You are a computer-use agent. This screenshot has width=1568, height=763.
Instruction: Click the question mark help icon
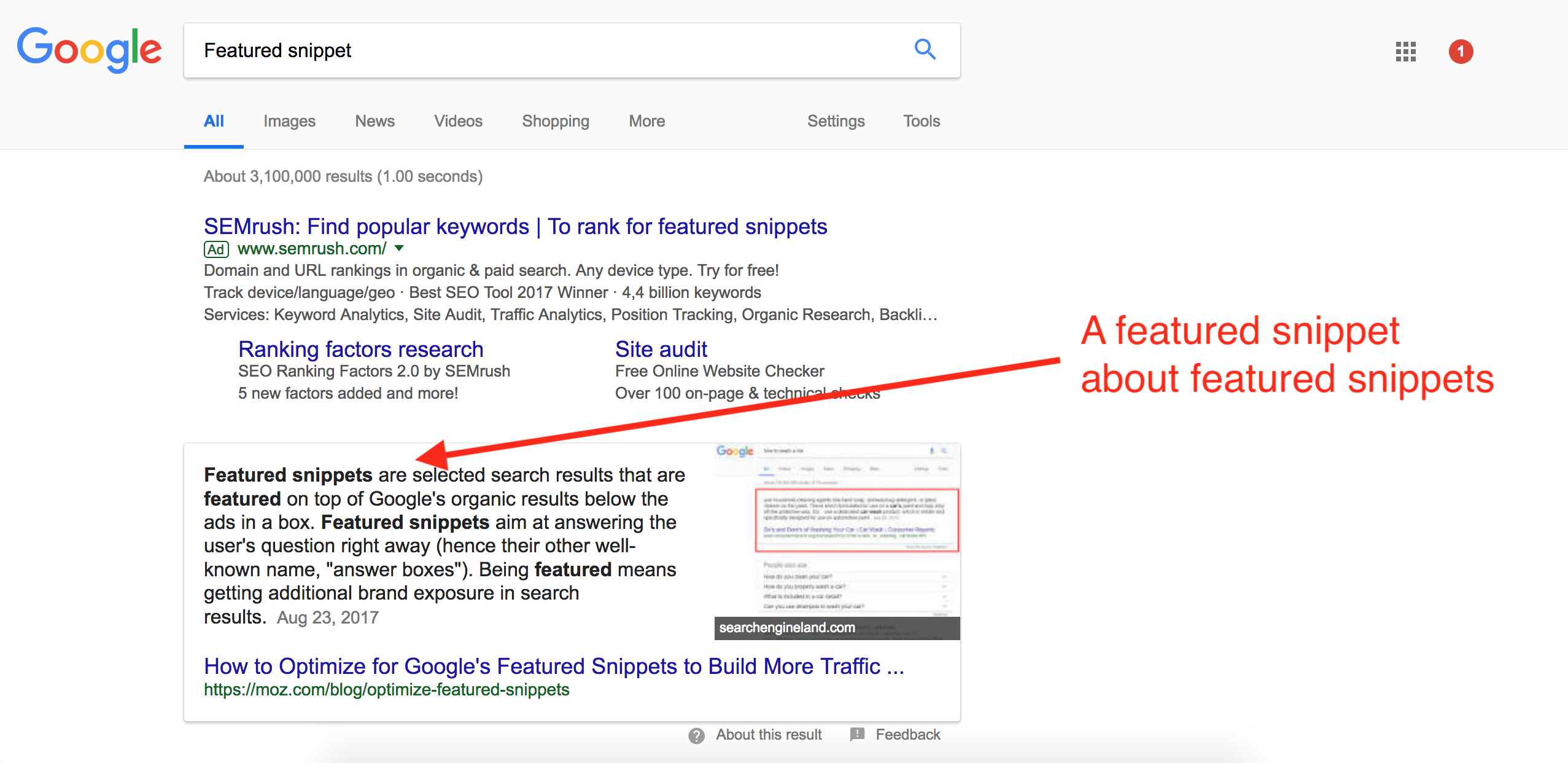click(696, 735)
